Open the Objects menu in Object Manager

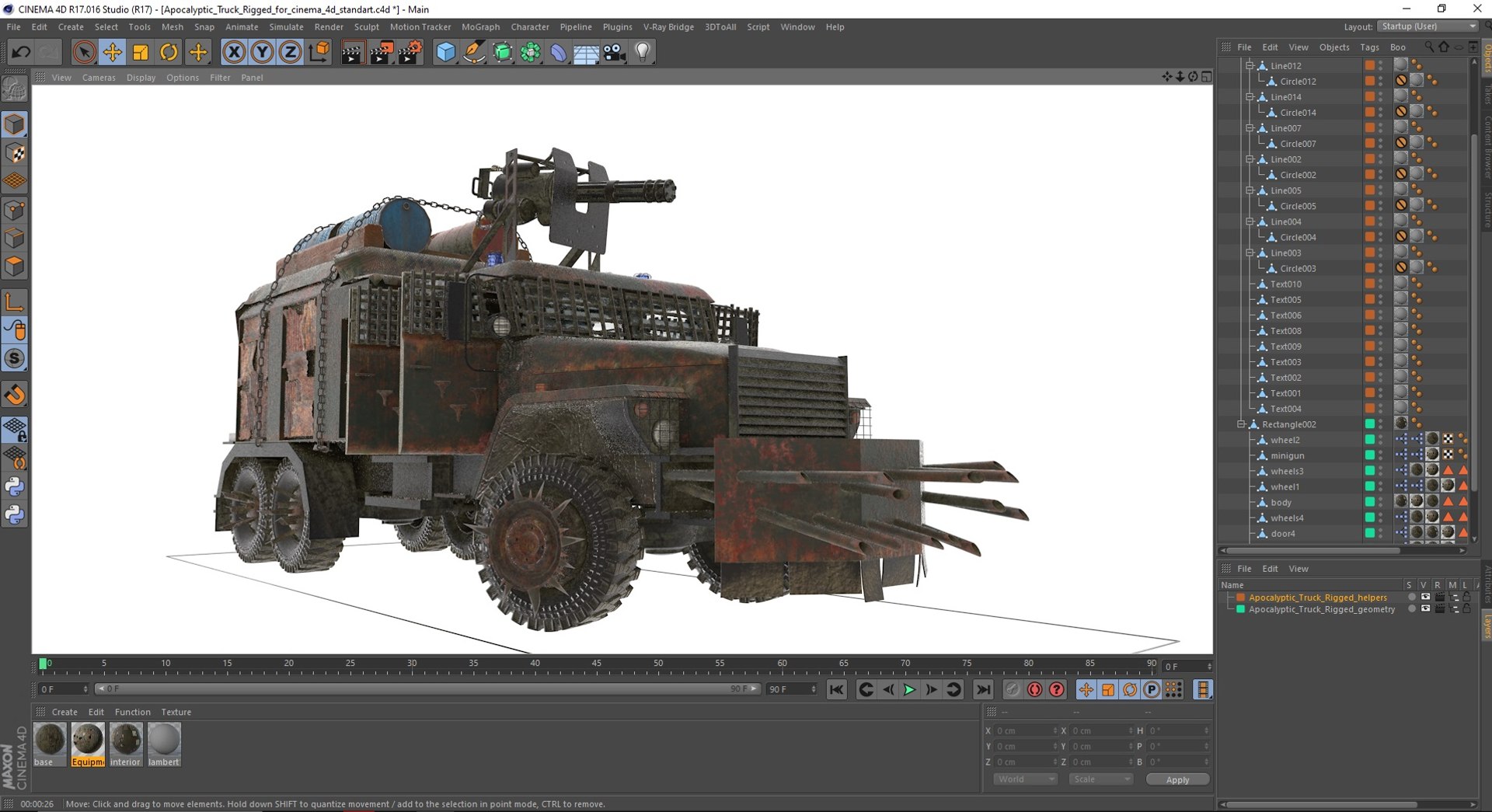(x=1333, y=47)
